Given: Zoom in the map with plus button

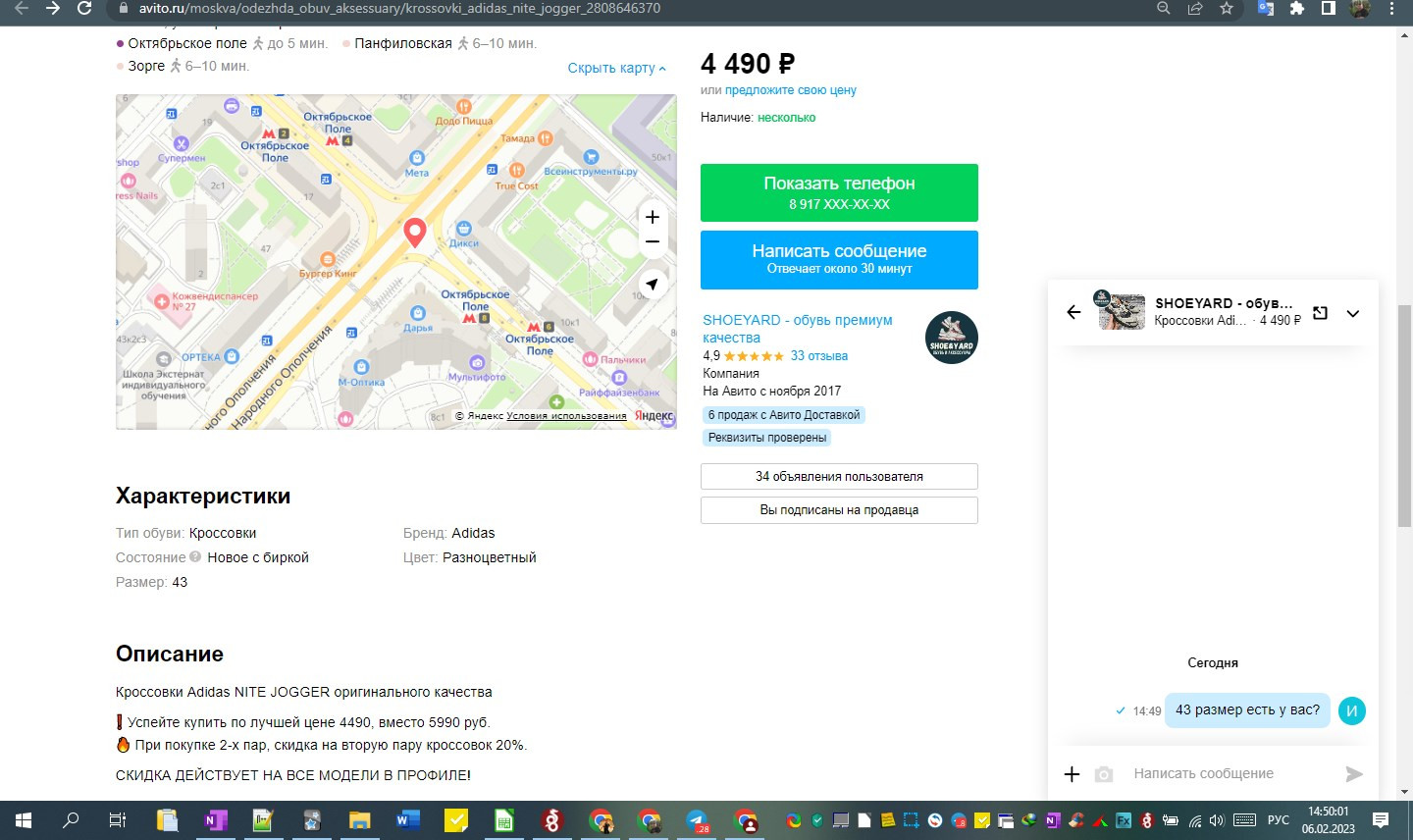Looking at the screenshot, I should (x=653, y=217).
